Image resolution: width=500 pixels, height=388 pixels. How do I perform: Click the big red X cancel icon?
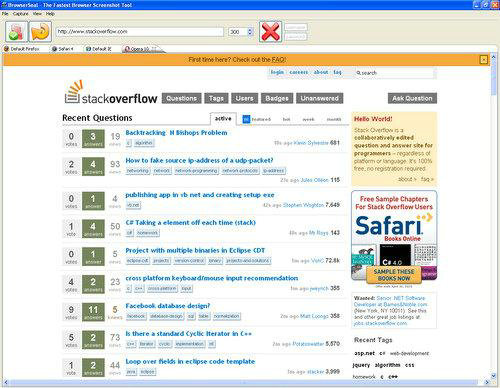(270, 32)
